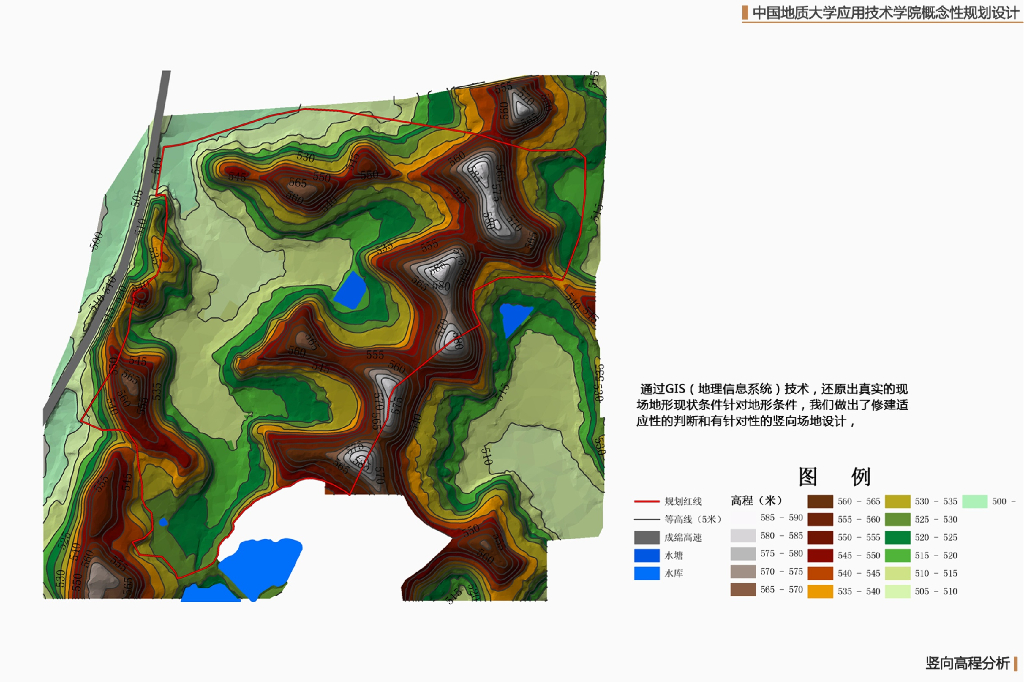Image resolution: width=1024 pixels, height=682 pixels.
Task: Select the 575 - 580 elevation swatch
Action: coord(743,554)
